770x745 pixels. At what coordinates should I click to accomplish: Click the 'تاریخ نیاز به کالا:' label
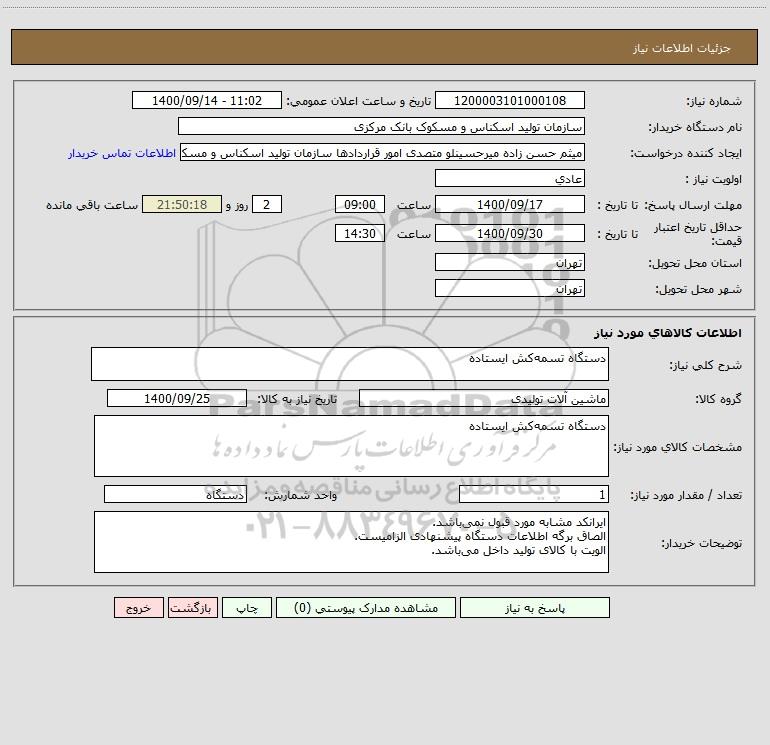297,399
